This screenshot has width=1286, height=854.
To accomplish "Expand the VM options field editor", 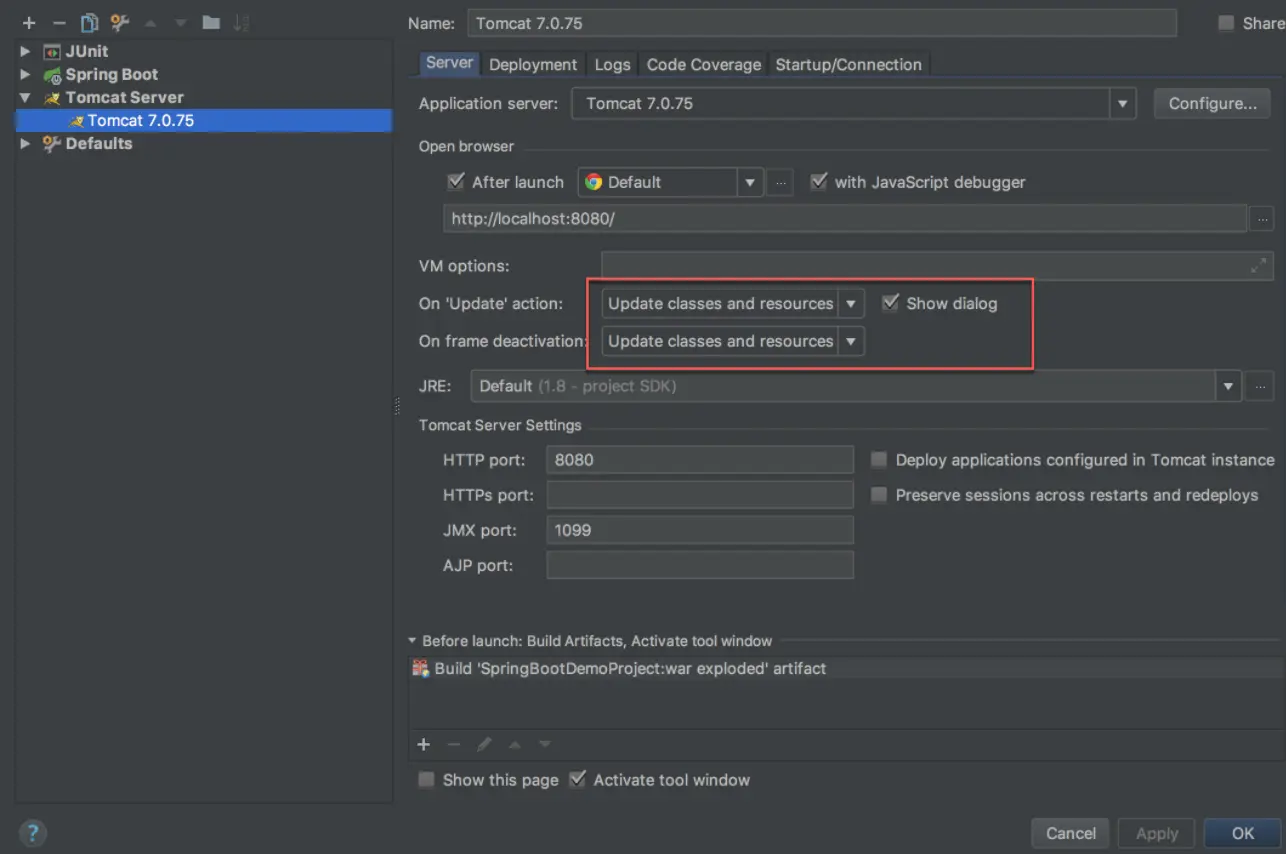I will click(1257, 266).
